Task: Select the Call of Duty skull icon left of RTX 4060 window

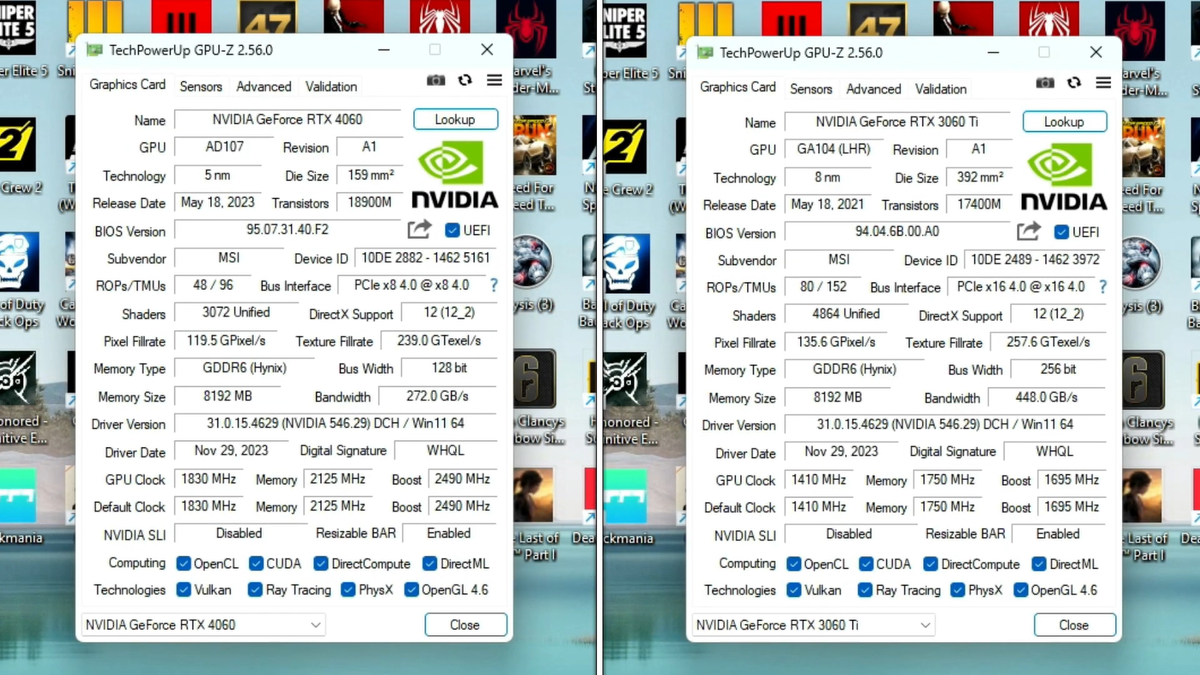Action: pos(18,263)
